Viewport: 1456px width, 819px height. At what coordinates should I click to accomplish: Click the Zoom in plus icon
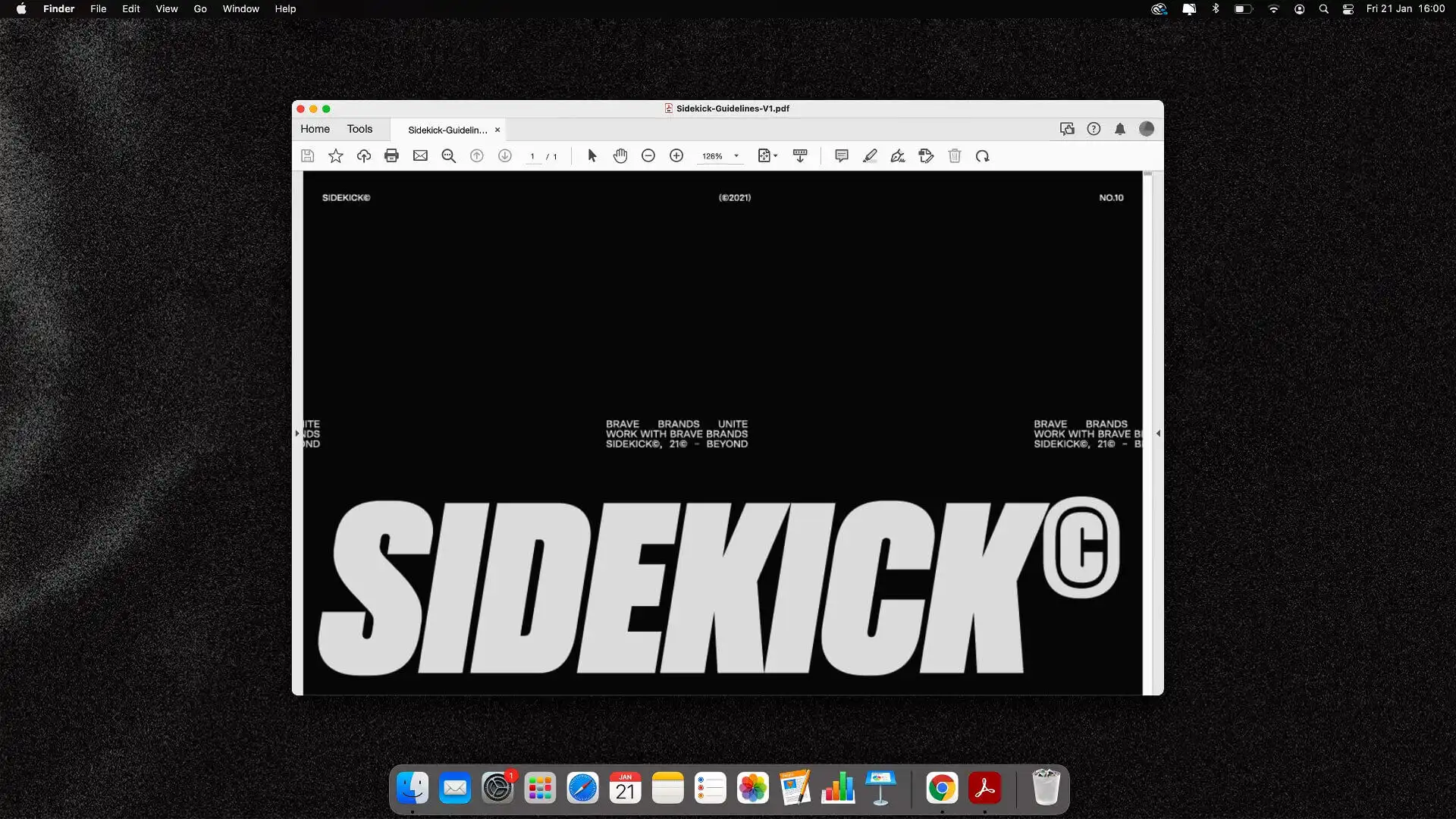[x=676, y=156]
